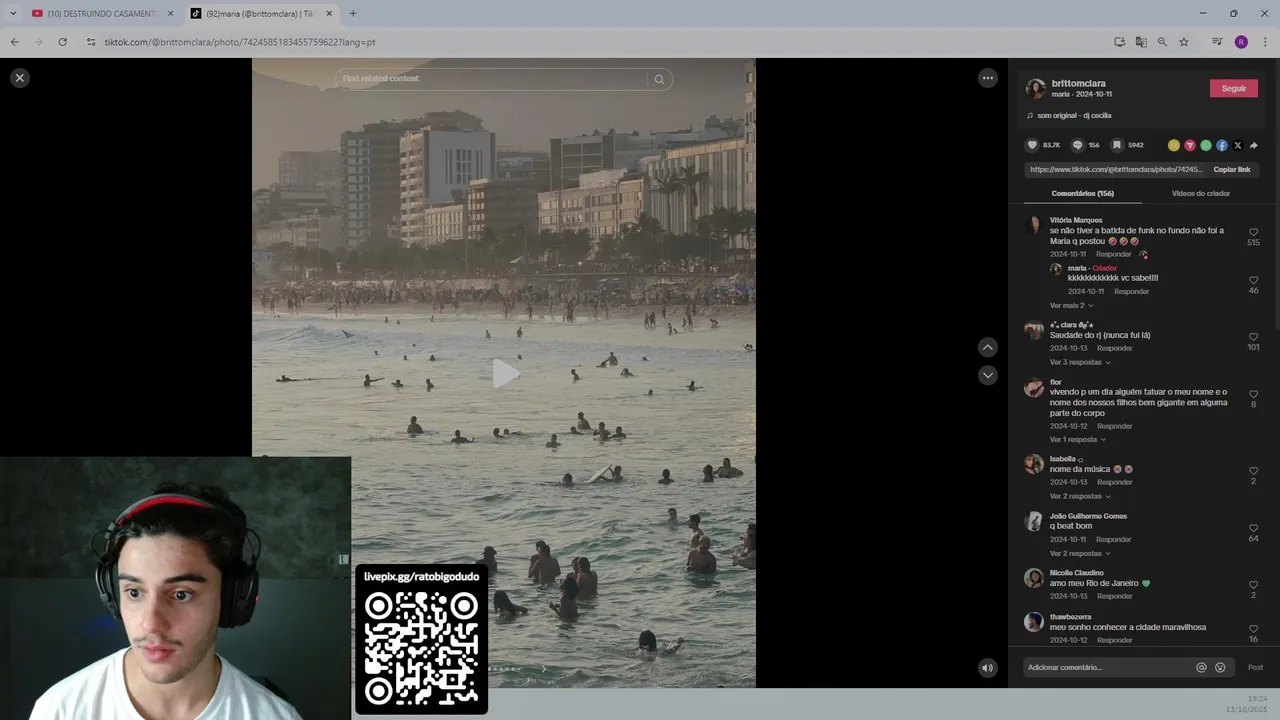Reply to thawbezerra comment

point(1114,641)
